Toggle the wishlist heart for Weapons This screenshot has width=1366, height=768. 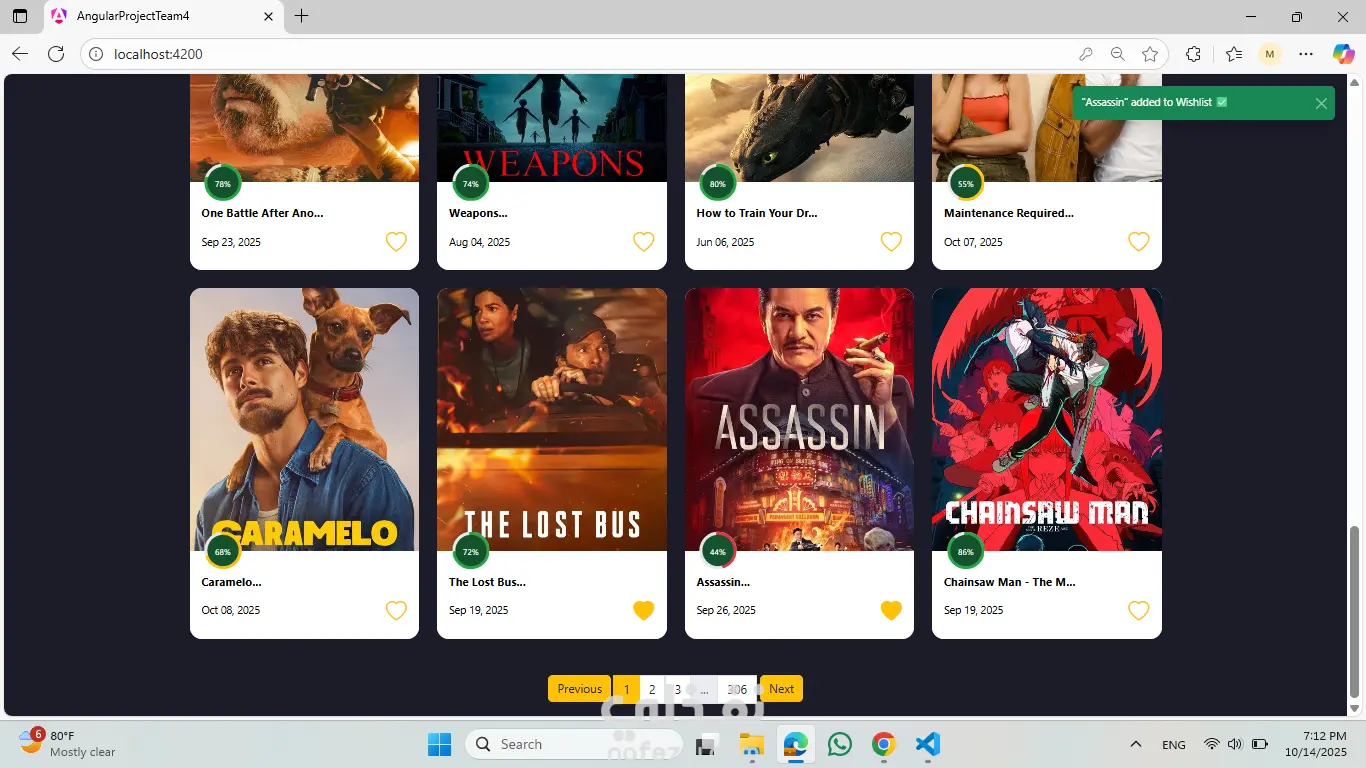click(644, 242)
